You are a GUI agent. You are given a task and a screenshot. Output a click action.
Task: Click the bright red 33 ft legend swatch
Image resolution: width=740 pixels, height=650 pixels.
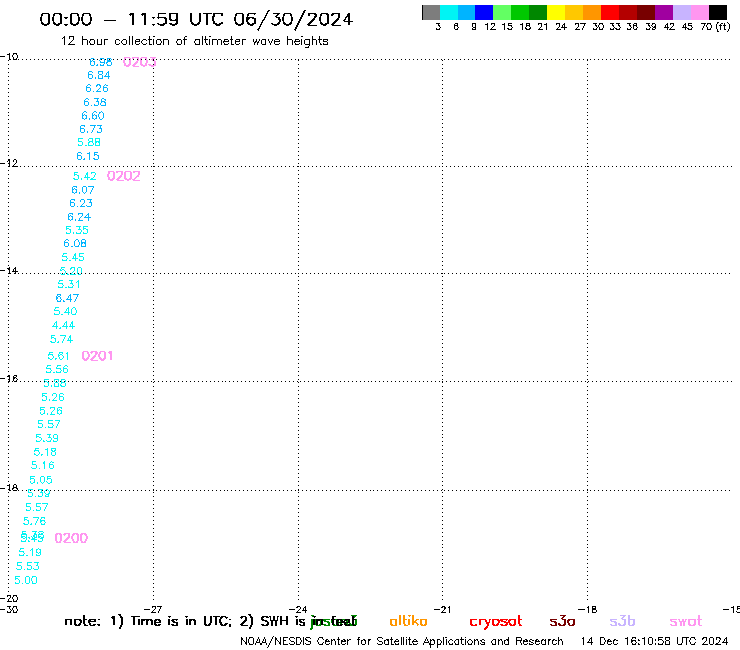tap(610, 12)
